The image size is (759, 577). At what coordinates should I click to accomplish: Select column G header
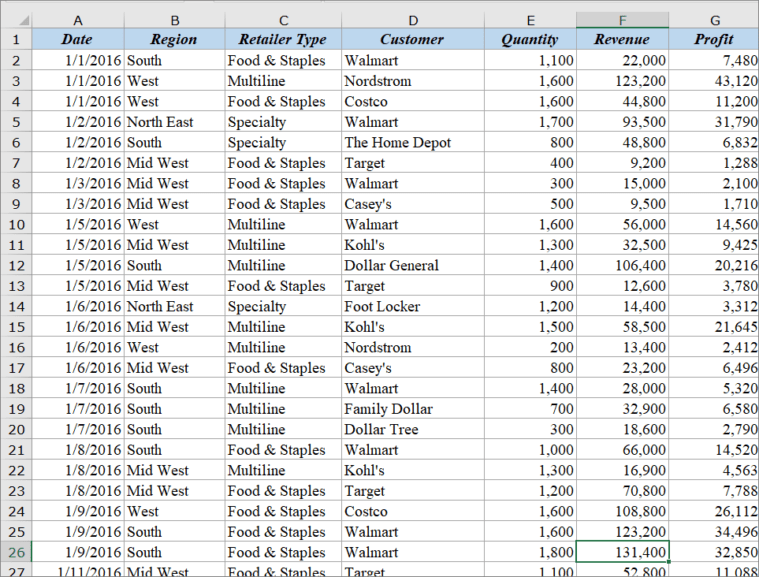(x=714, y=20)
